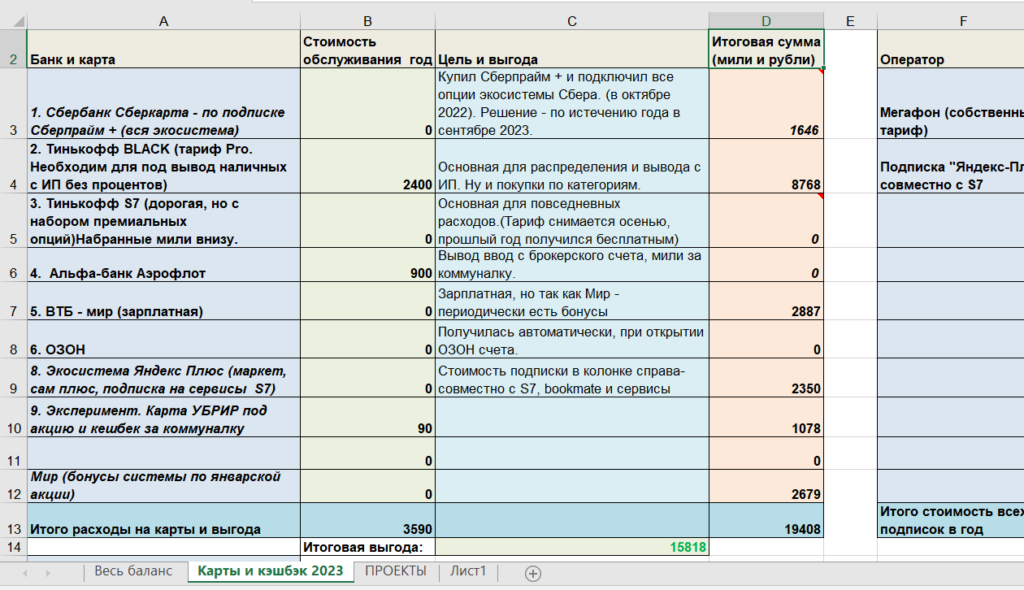Click the 'Цель и выгода' header cell
1024x590 pixels.
click(572, 49)
